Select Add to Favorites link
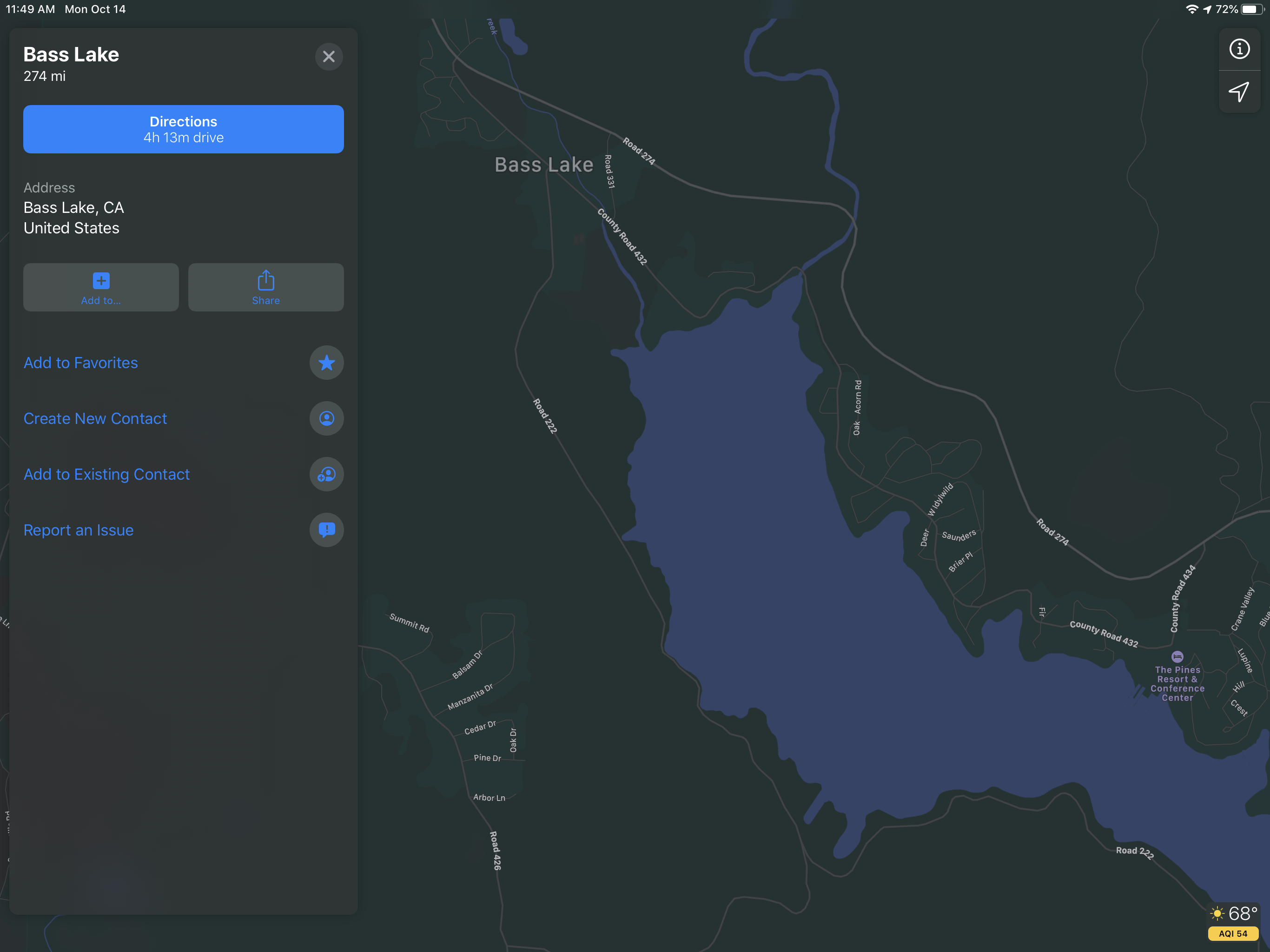Image resolution: width=1270 pixels, height=952 pixels. (x=81, y=362)
